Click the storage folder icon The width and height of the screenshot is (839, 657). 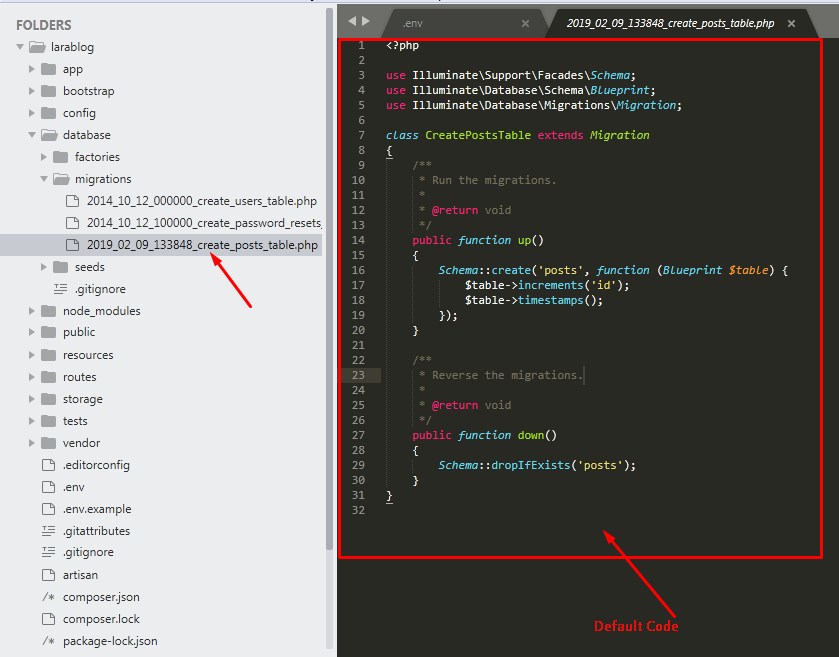[x=49, y=399]
